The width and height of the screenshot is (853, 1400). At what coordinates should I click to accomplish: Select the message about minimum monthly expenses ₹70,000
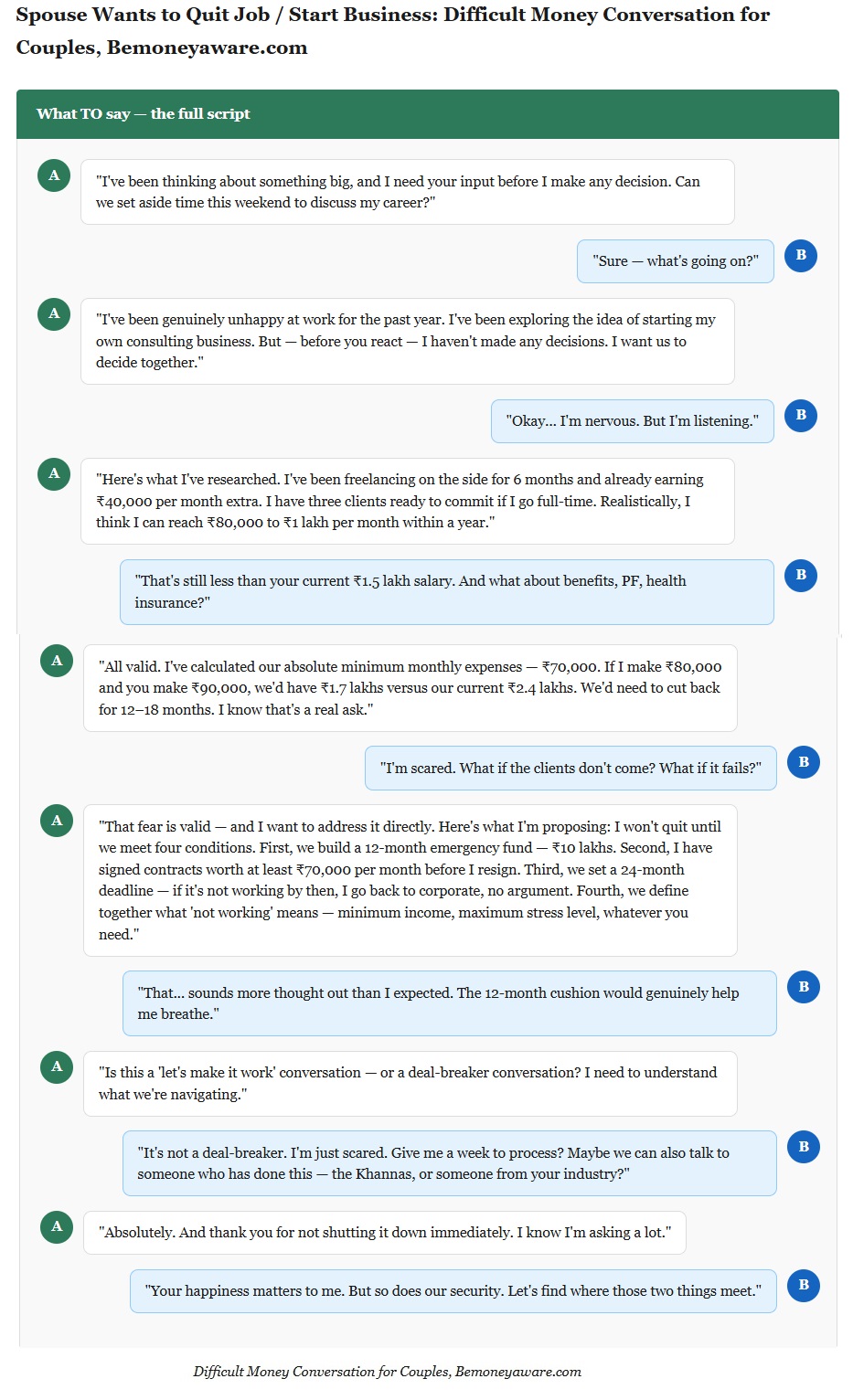(x=410, y=688)
